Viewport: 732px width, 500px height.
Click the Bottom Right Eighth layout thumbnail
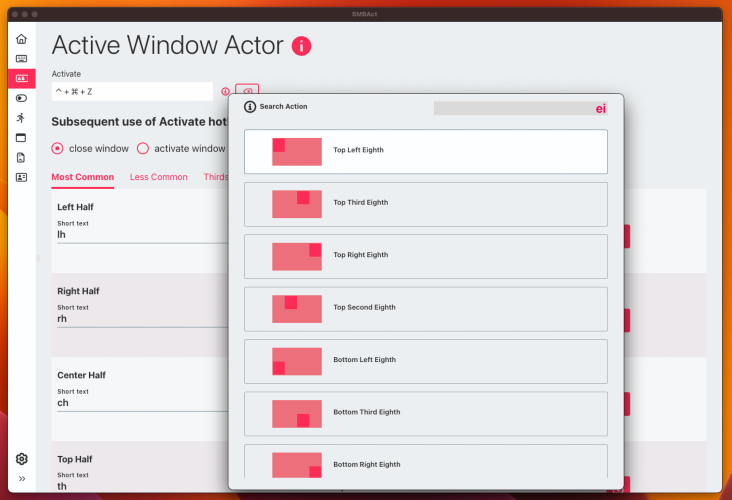(x=297, y=465)
